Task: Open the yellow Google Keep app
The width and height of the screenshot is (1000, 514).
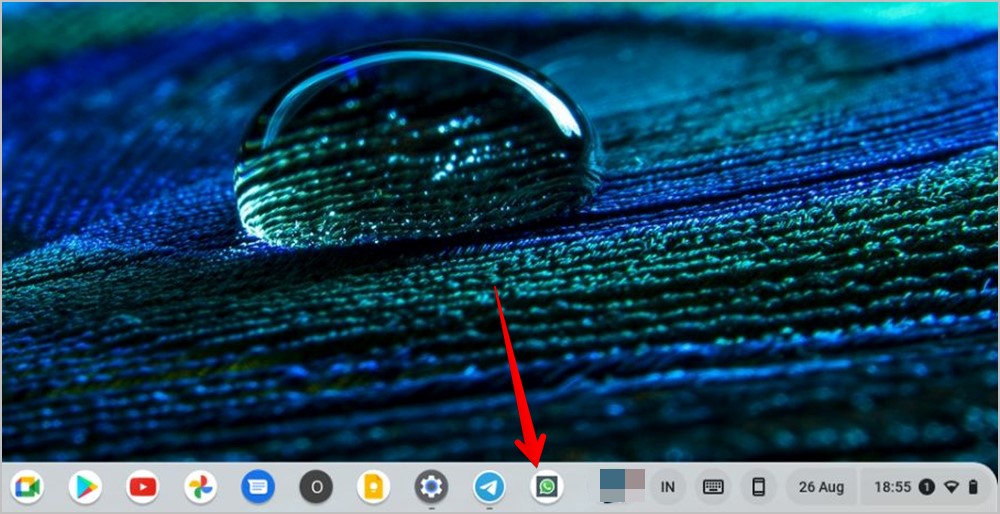Action: pos(373,488)
